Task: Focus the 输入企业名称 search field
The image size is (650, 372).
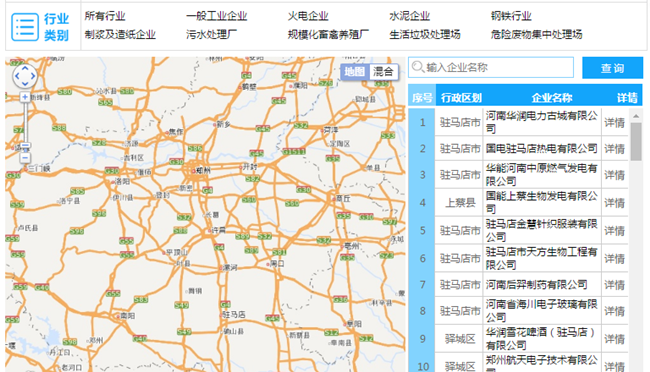Action: (491, 67)
